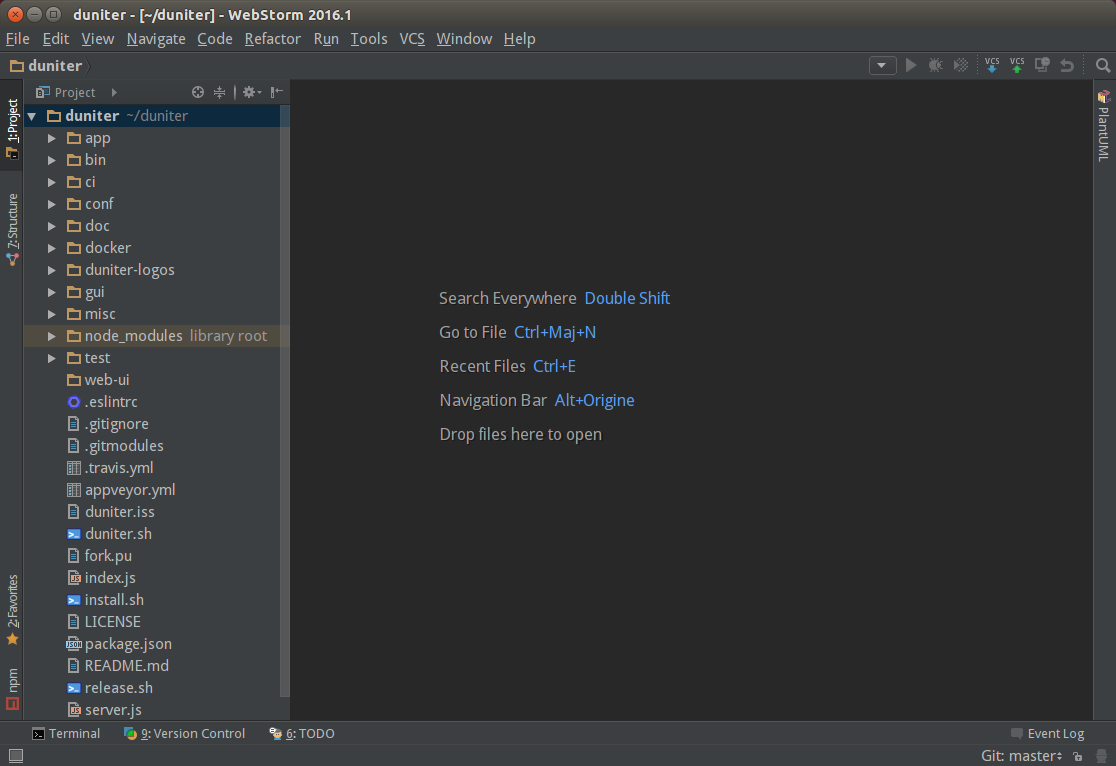Click the VCS commit changes icon
1116x766 pixels.
coord(1017,65)
